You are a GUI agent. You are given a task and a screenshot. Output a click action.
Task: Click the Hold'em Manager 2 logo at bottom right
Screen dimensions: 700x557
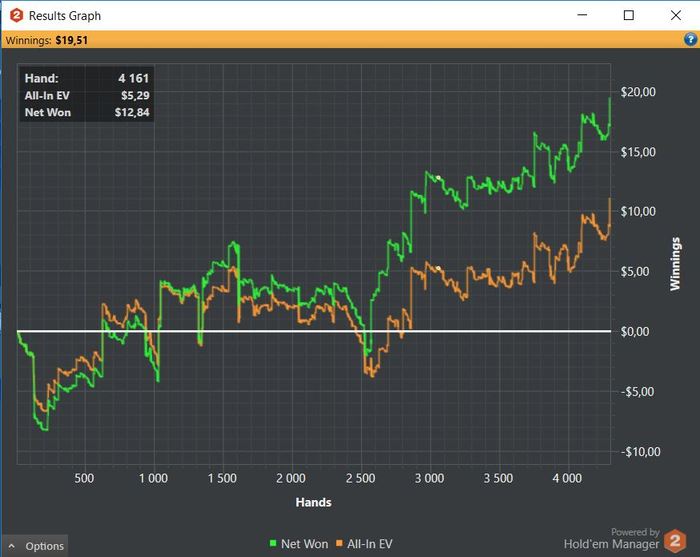[x=675, y=540]
